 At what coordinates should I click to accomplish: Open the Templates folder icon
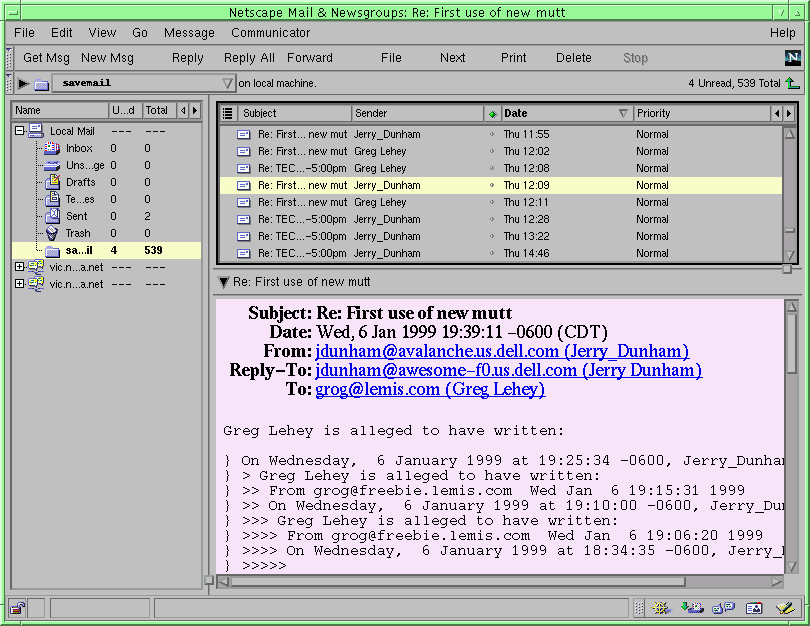tap(52, 199)
